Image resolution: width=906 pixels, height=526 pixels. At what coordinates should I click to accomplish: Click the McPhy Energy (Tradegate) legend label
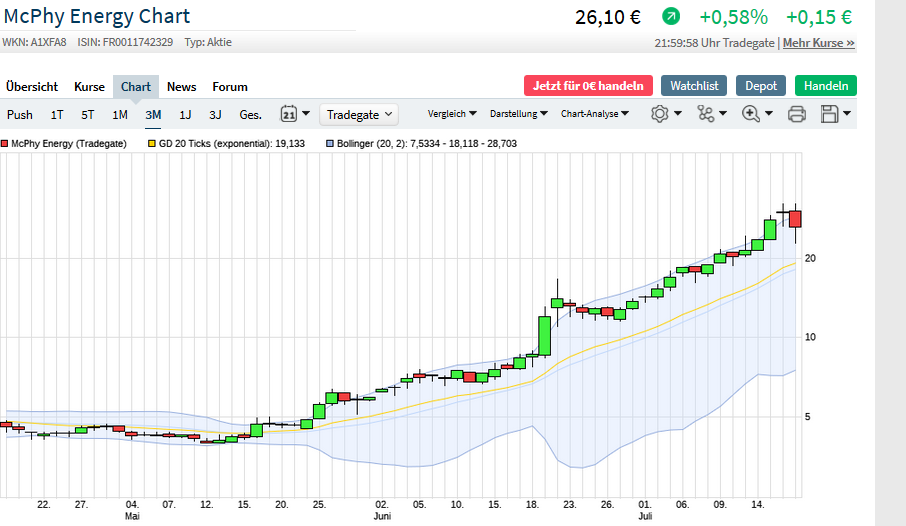69,143
